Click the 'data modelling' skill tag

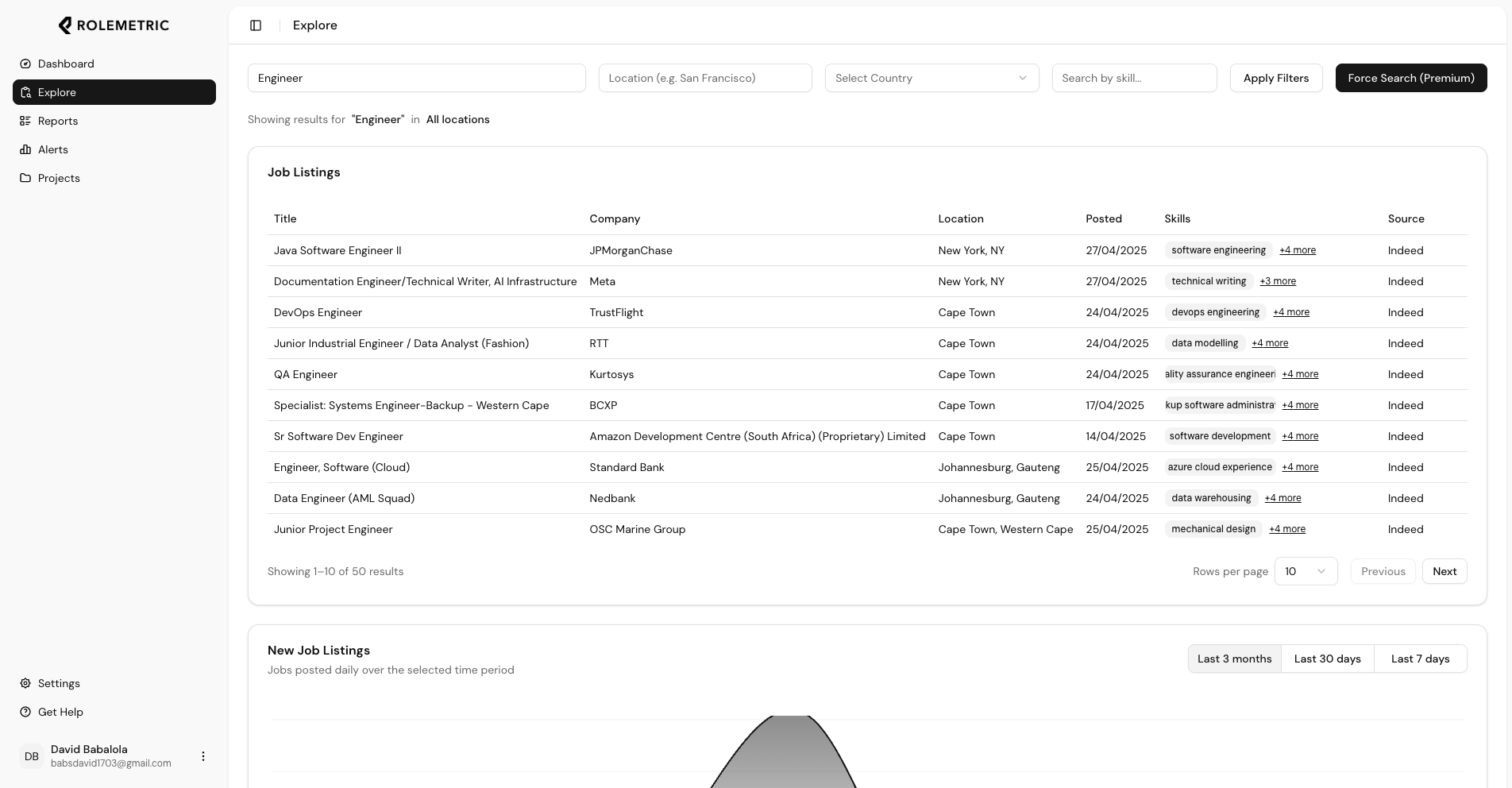coord(1205,343)
